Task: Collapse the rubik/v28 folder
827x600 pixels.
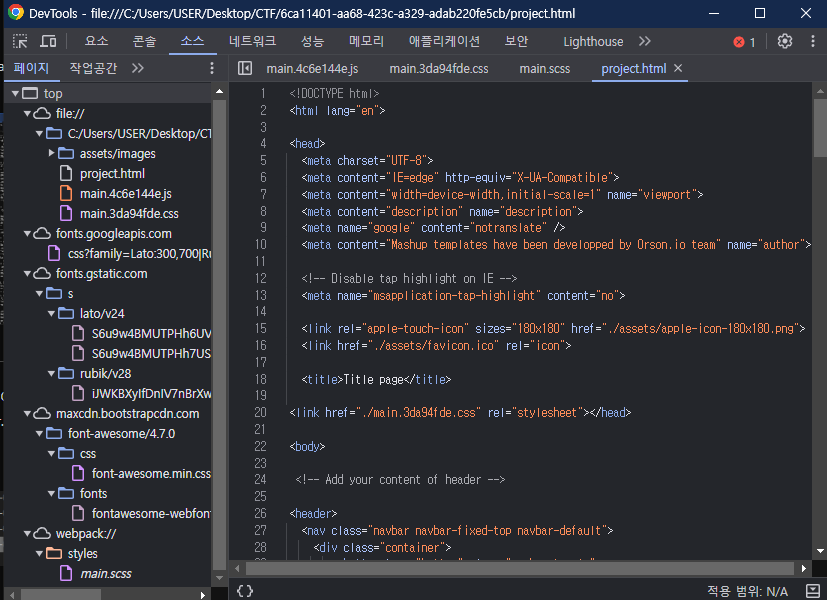Action: (x=52, y=374)
